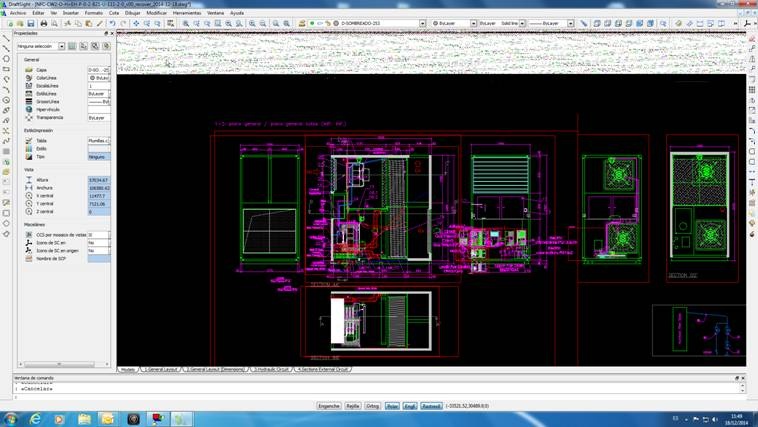Toggle the Enganche snap button
The width and height of the screenshot is (758, 427).
329,406
